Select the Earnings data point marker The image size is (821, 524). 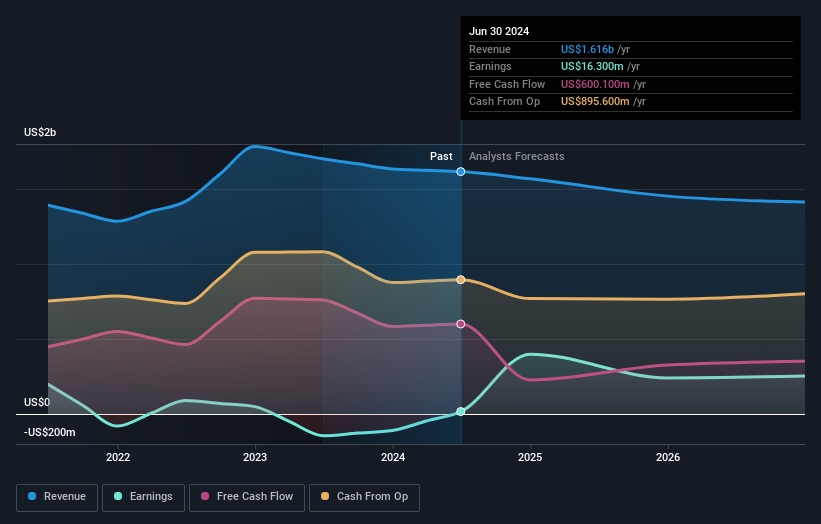tap(461, 411)
